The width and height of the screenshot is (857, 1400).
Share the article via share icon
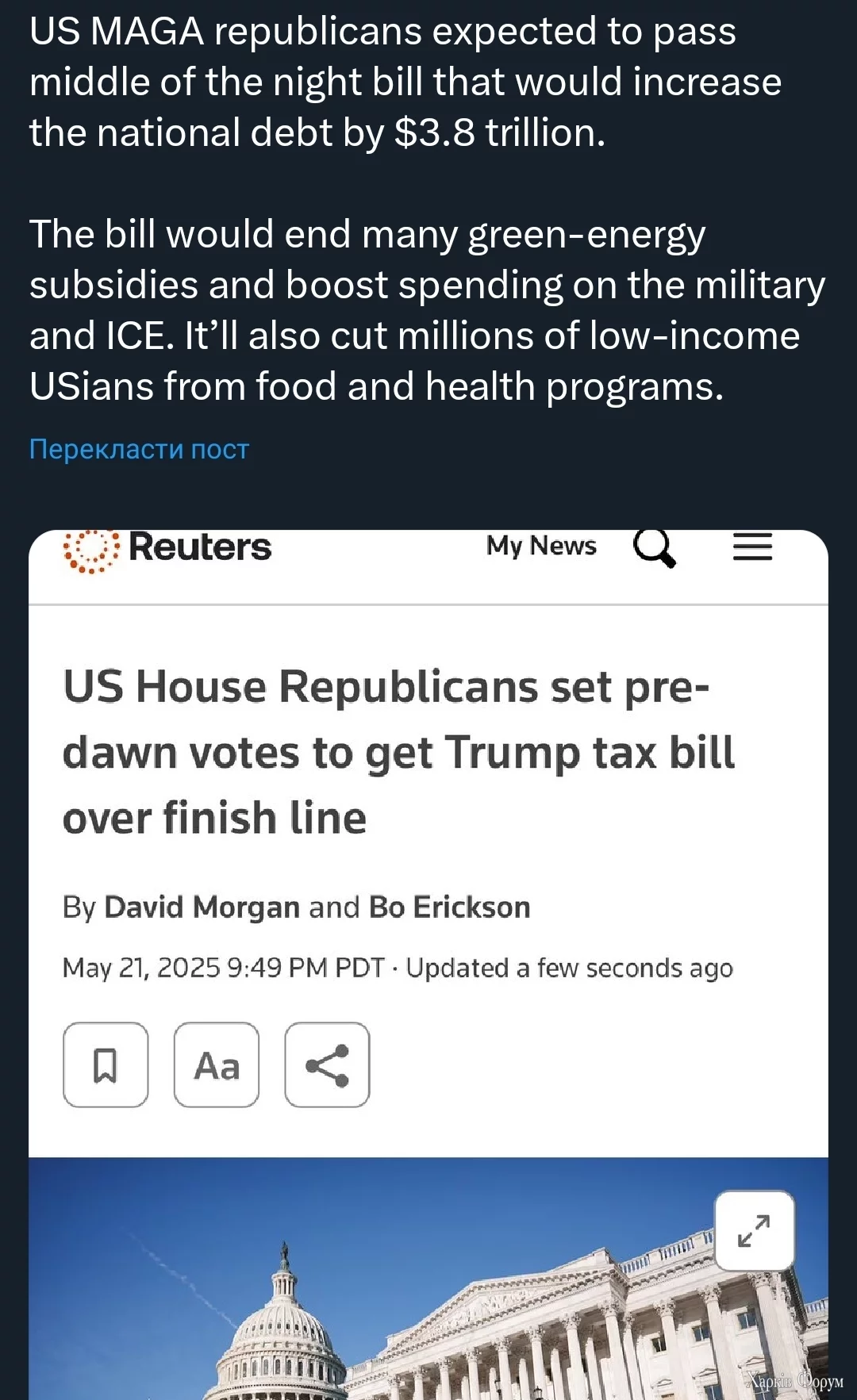coord(327,1064)
